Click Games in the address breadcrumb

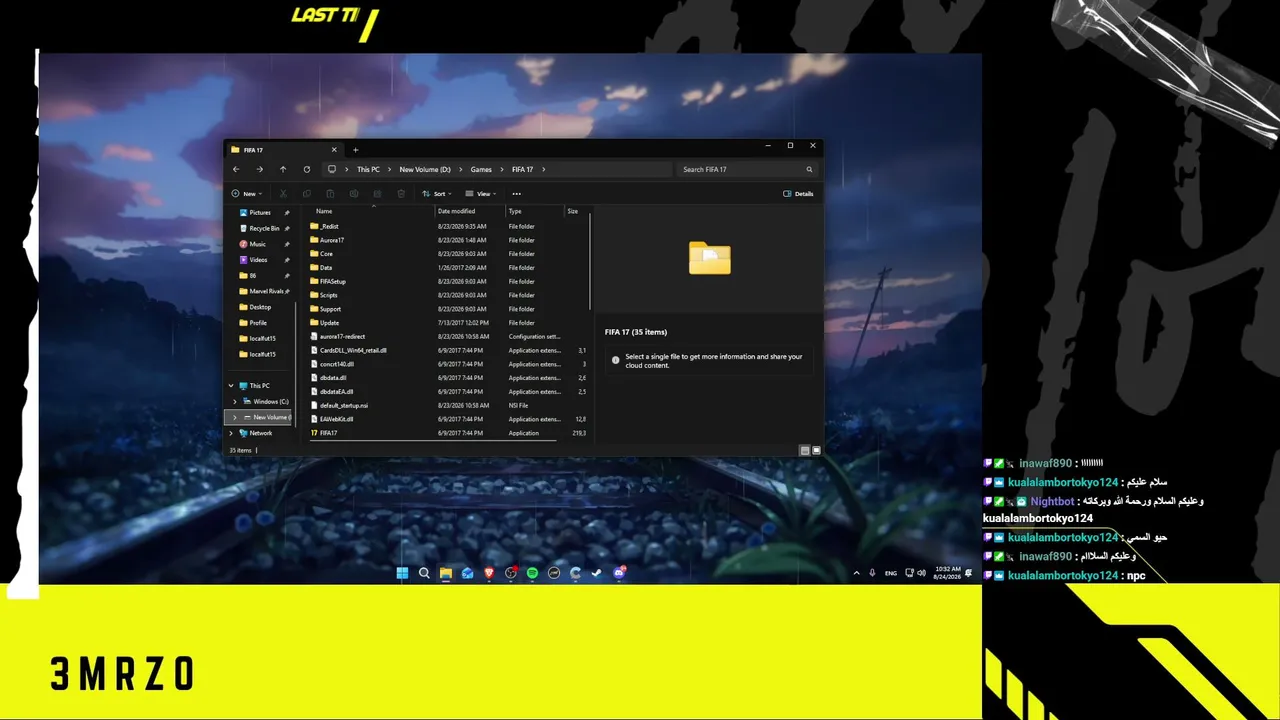(481, 169)
